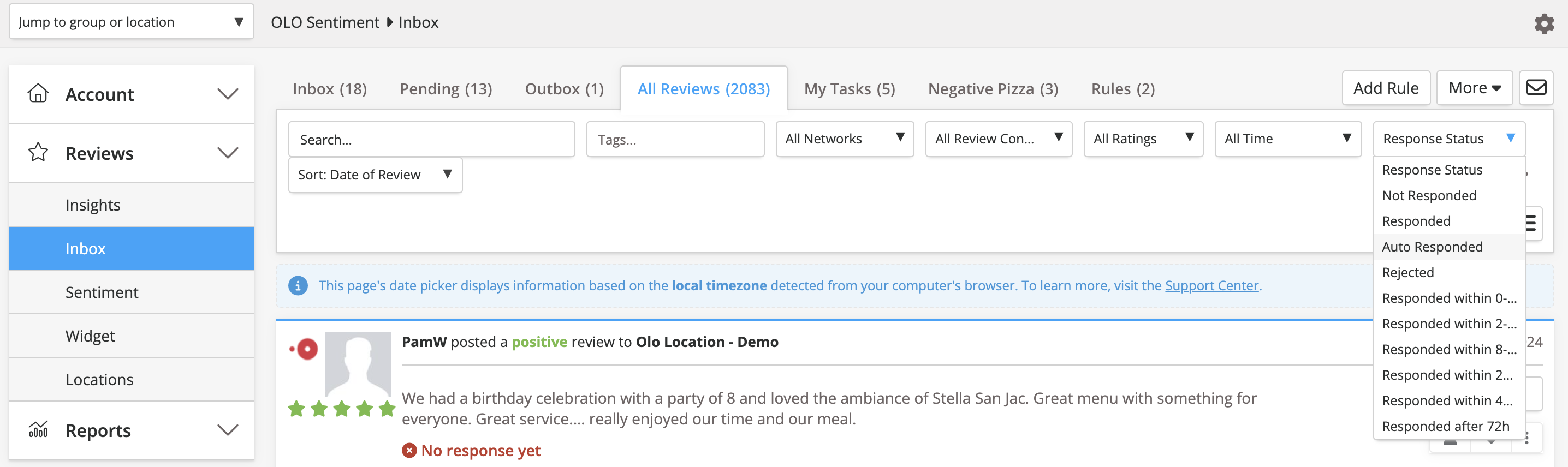
Task: Click the Account home icon
Action: click(x=38, y=93)
